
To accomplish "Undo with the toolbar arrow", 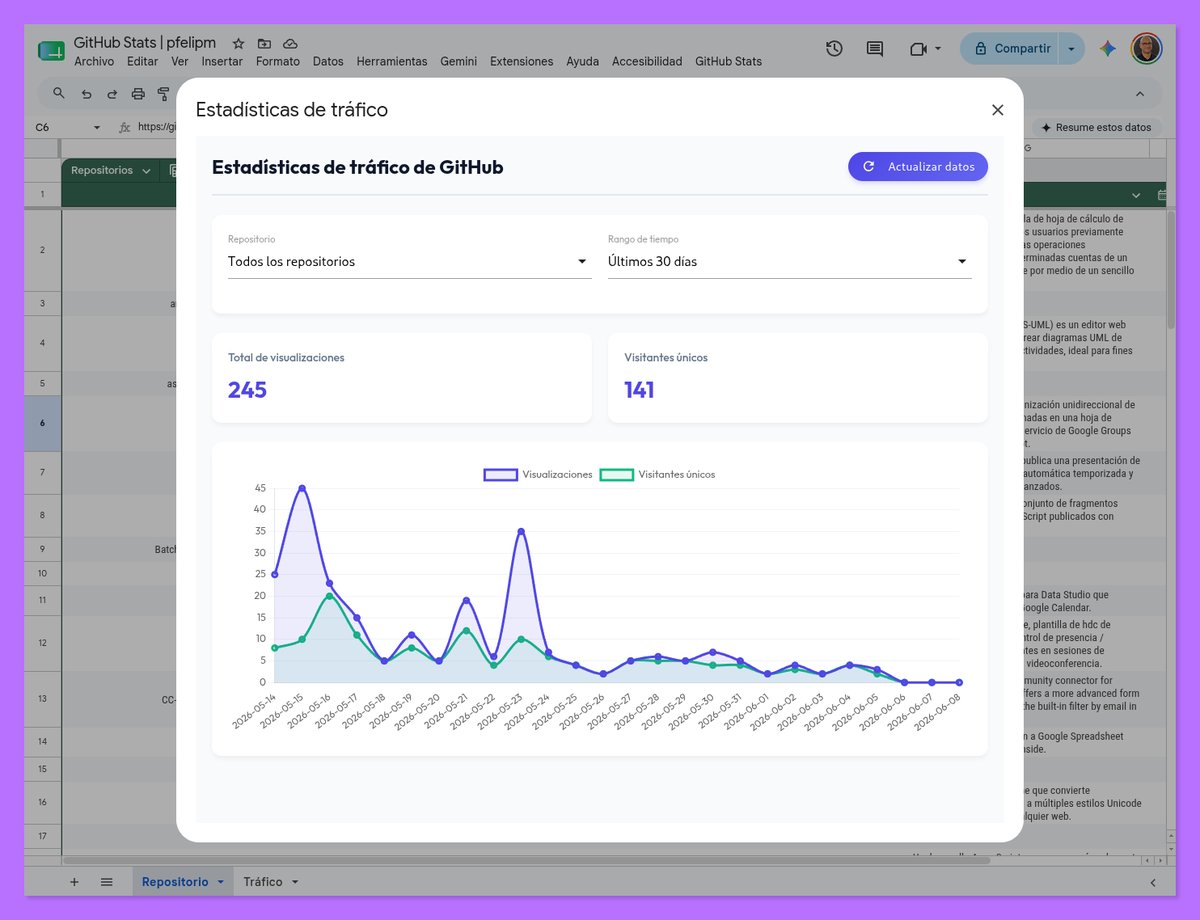I will [86, 94].
